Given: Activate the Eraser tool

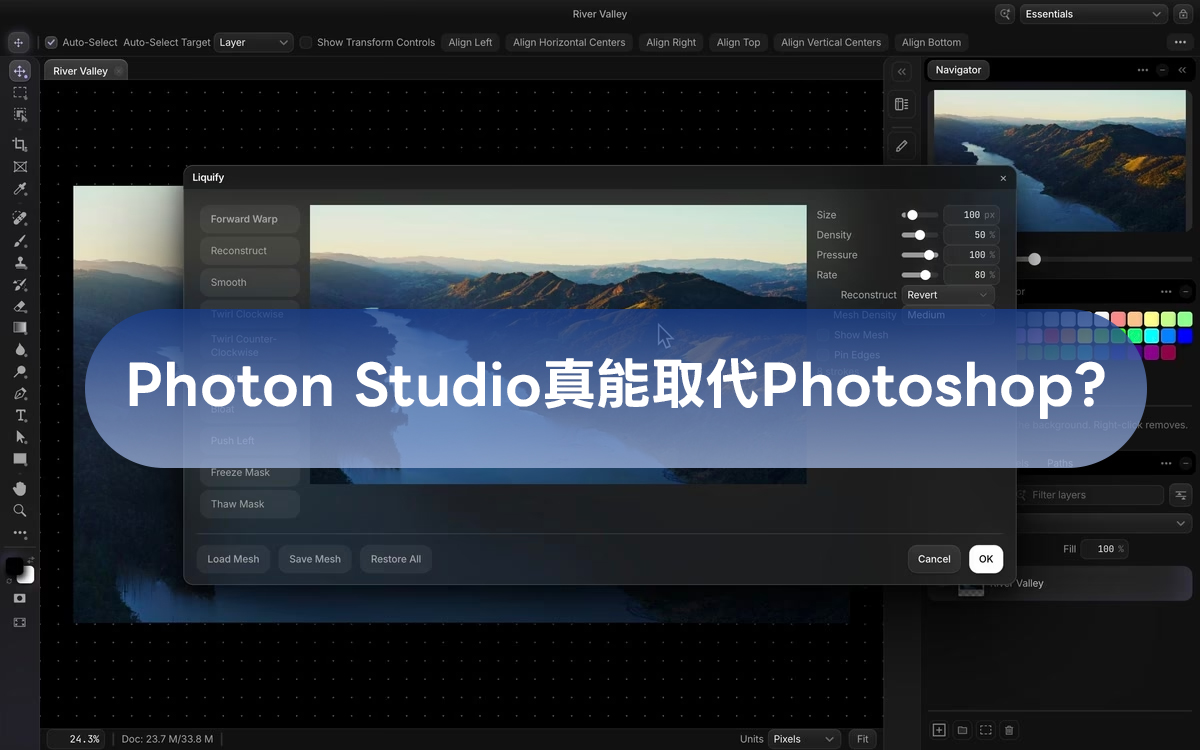Looking at the screenshot, I should [20, 306].
